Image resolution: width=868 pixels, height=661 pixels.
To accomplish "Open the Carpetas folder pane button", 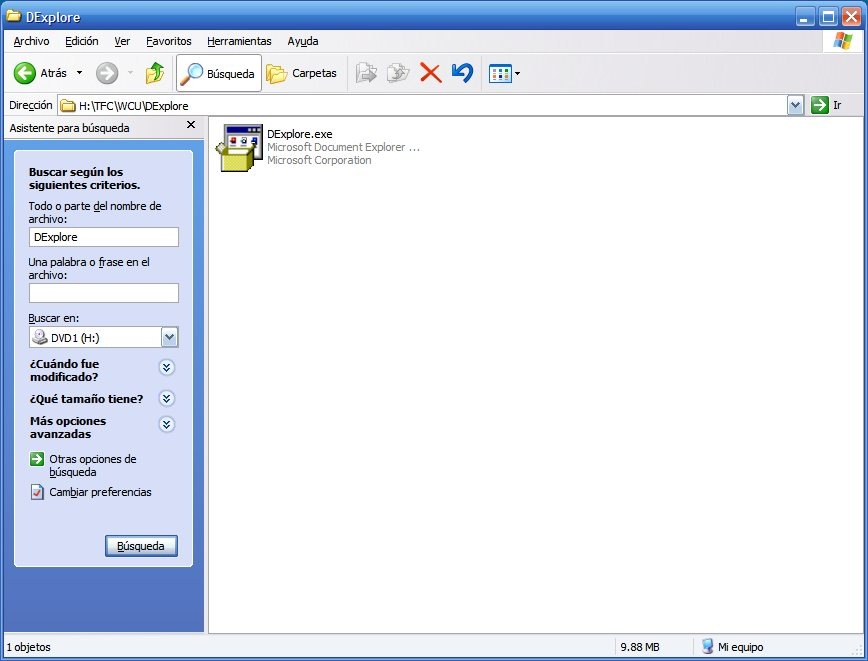I will (301, 73).
